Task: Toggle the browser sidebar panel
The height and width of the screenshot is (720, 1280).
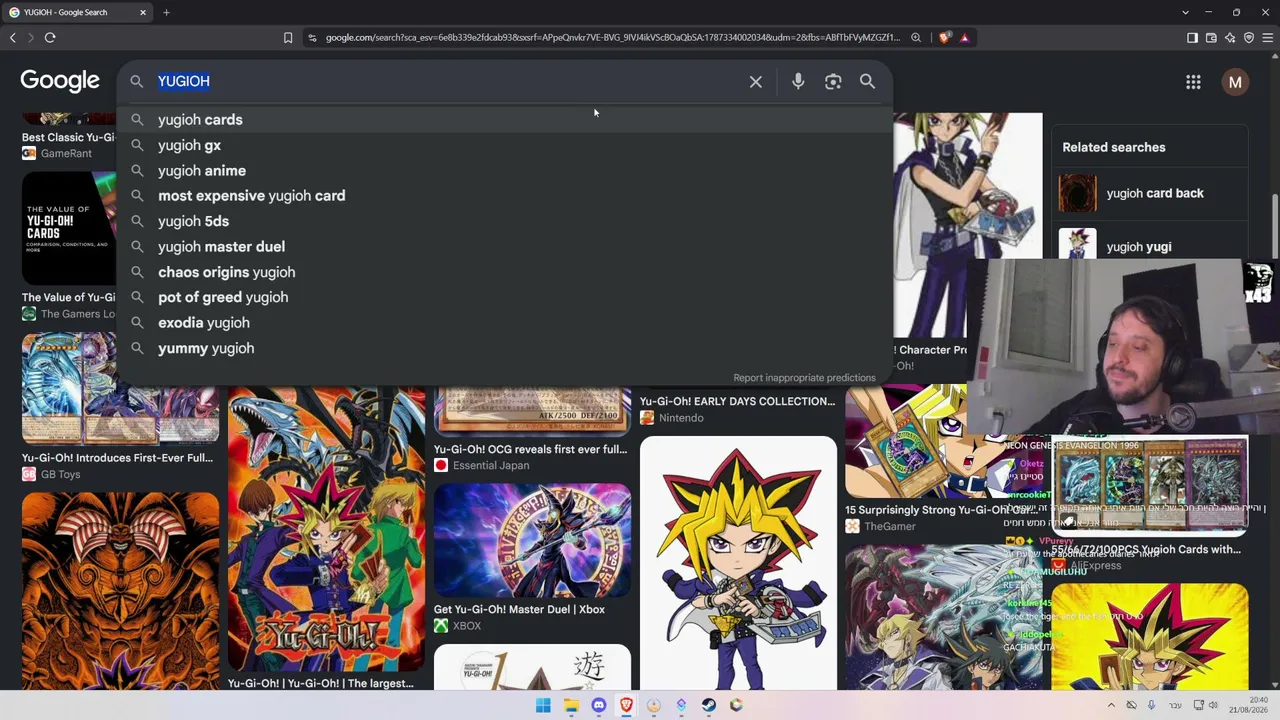Action: [x=1192, y=38]
